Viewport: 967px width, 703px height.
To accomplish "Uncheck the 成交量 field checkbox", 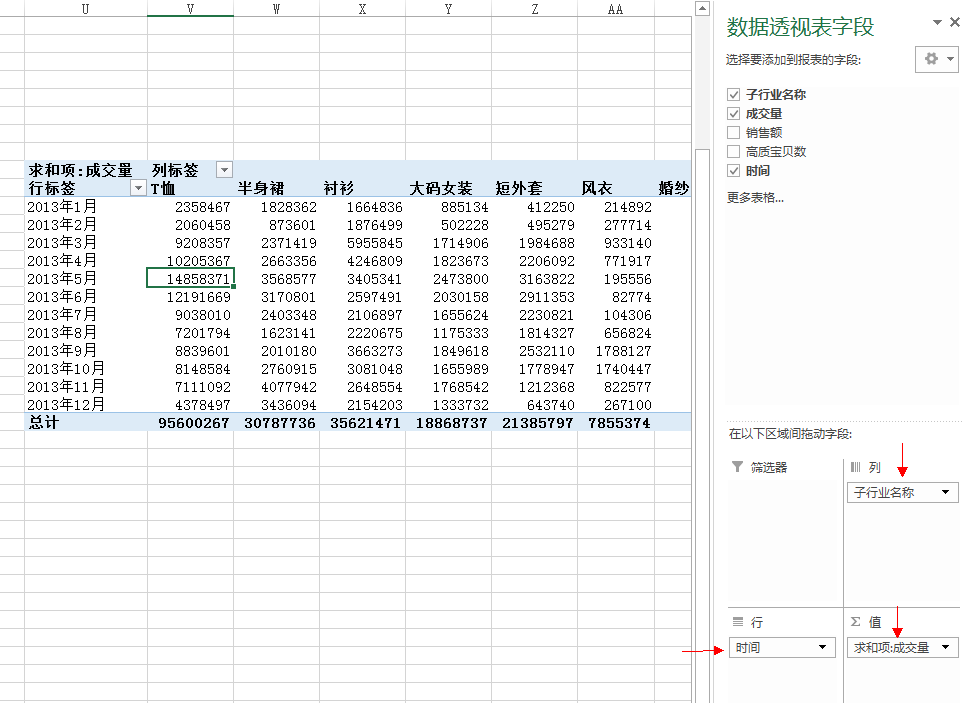I will [x=733, y=113].
